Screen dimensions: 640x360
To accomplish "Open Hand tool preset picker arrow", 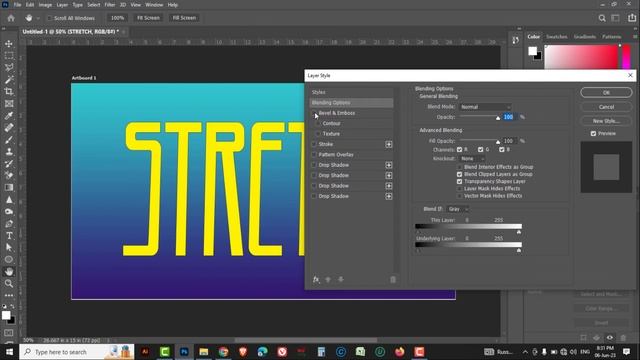I will coord(38,18).
